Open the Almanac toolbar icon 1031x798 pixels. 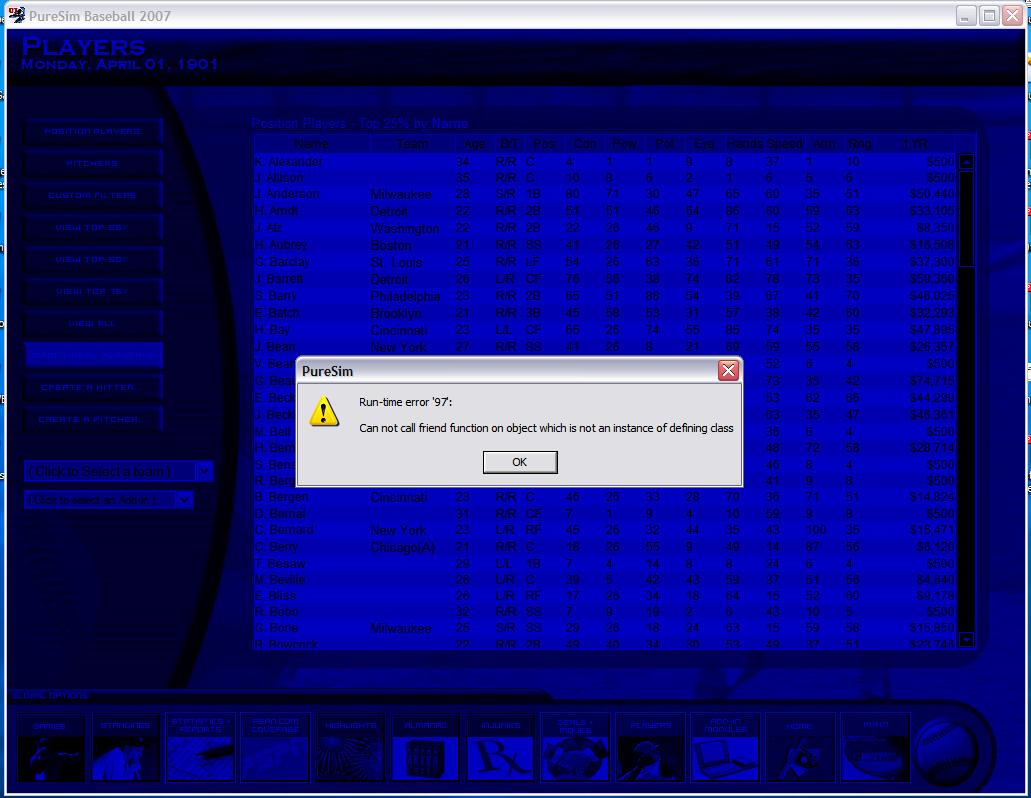click(425, 747)
